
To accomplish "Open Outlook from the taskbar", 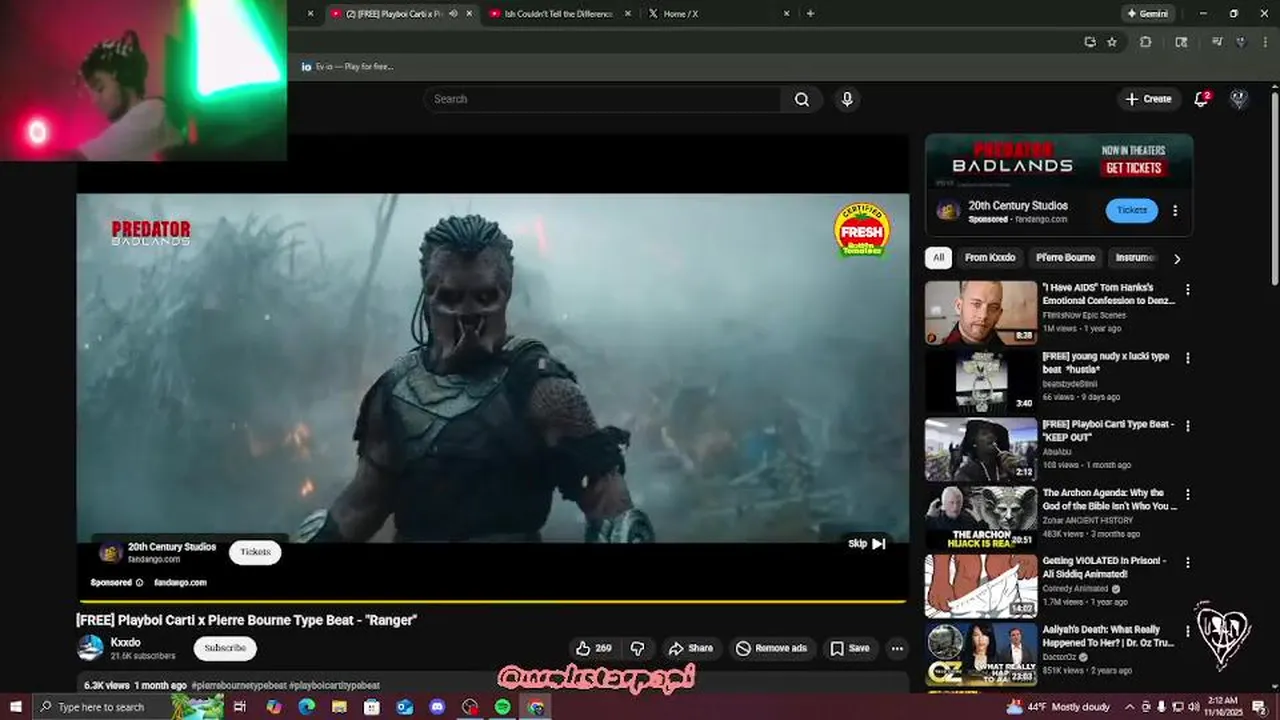I will pyautogui.click(x=404, y=707).
